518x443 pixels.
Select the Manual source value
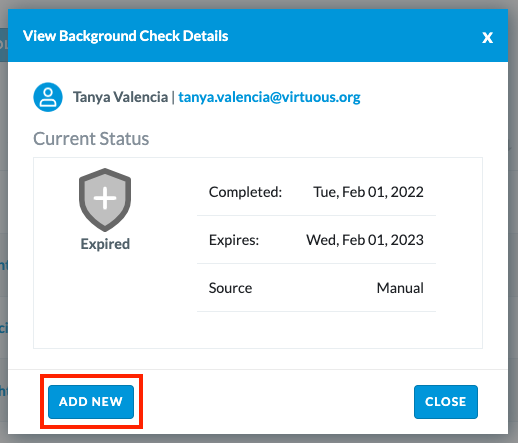coord(400,288)
